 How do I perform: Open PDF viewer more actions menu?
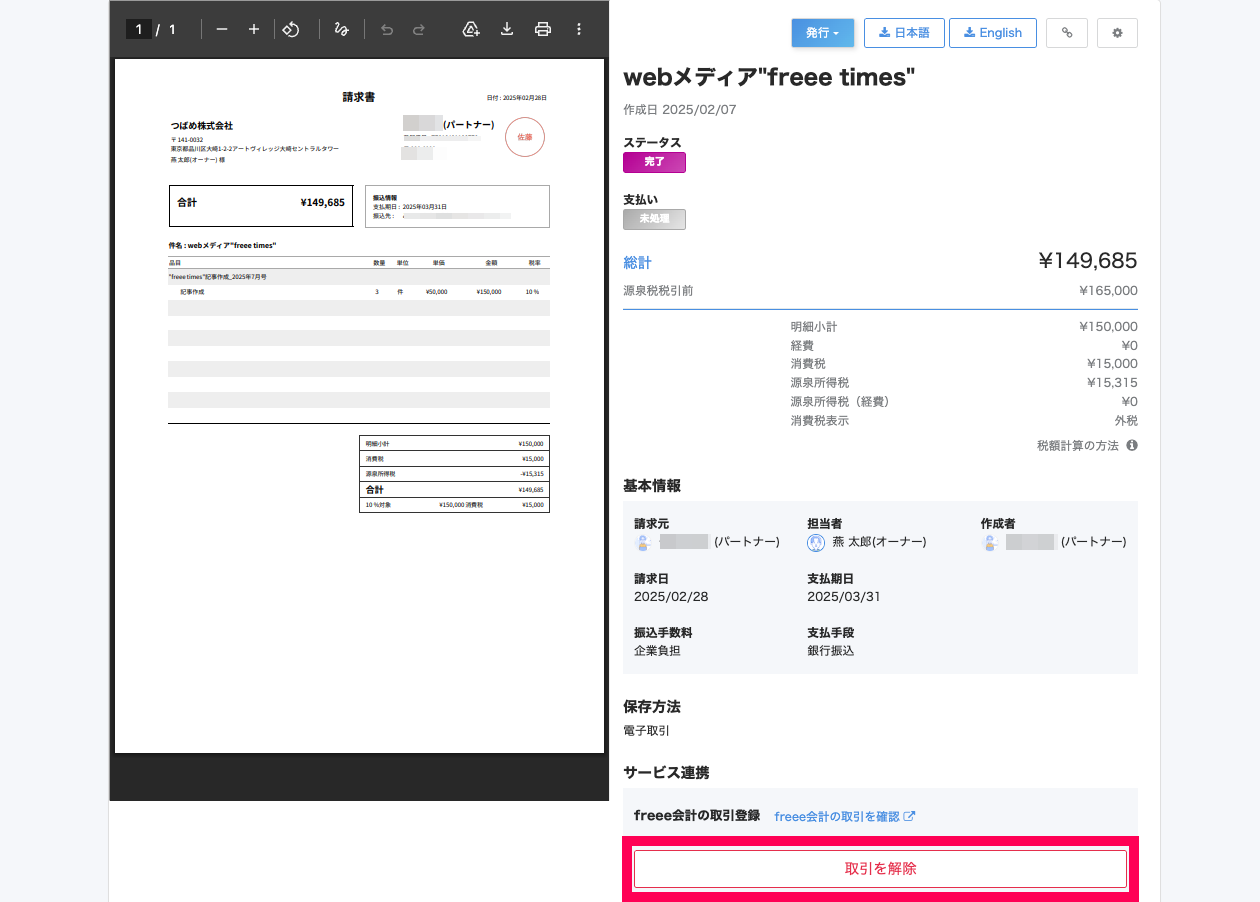(579, 29)
